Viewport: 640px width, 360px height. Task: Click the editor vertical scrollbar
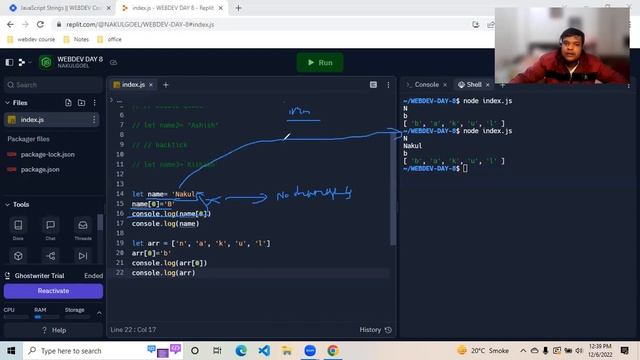393,188
